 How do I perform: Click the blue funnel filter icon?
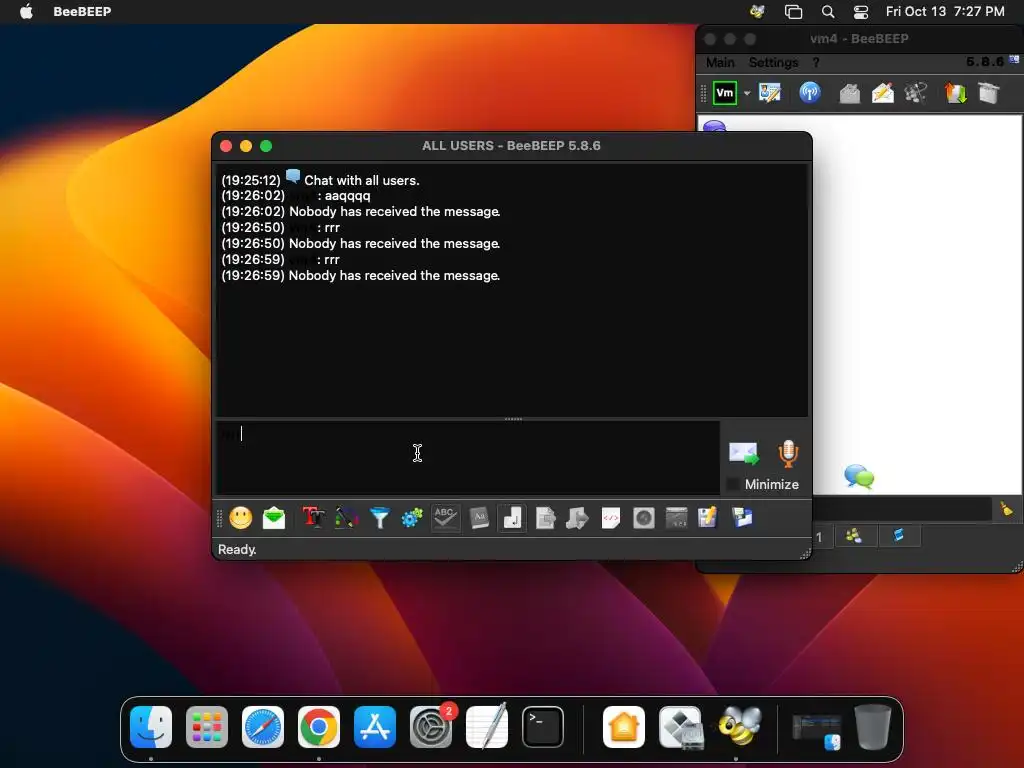tap(379, 519)
